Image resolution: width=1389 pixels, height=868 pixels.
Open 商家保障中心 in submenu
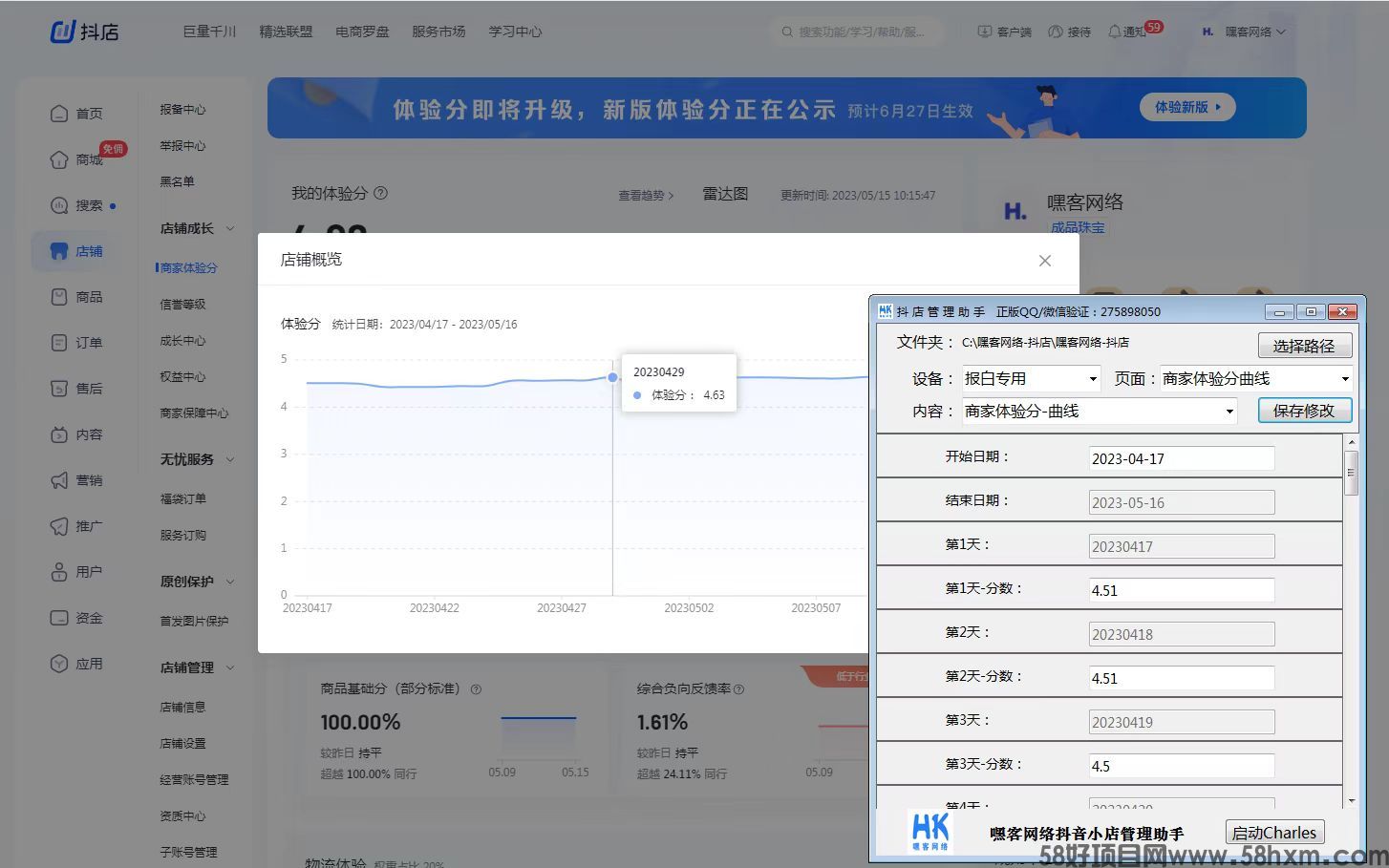(x=194, y=413)
